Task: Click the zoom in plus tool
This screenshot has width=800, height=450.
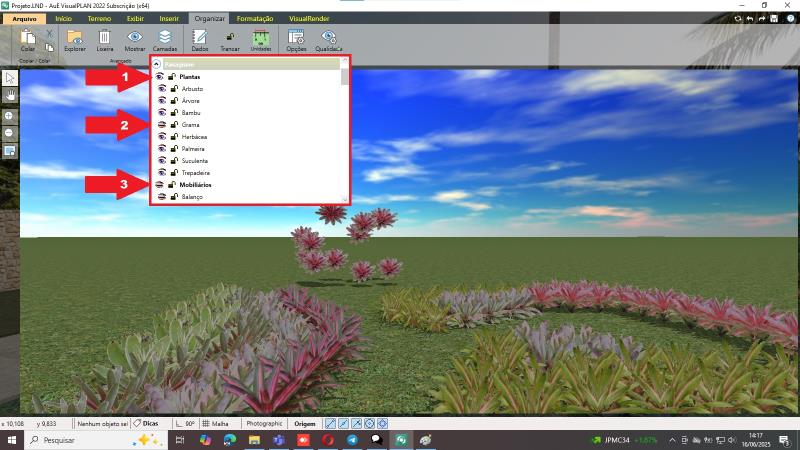Action: [9, 116]
